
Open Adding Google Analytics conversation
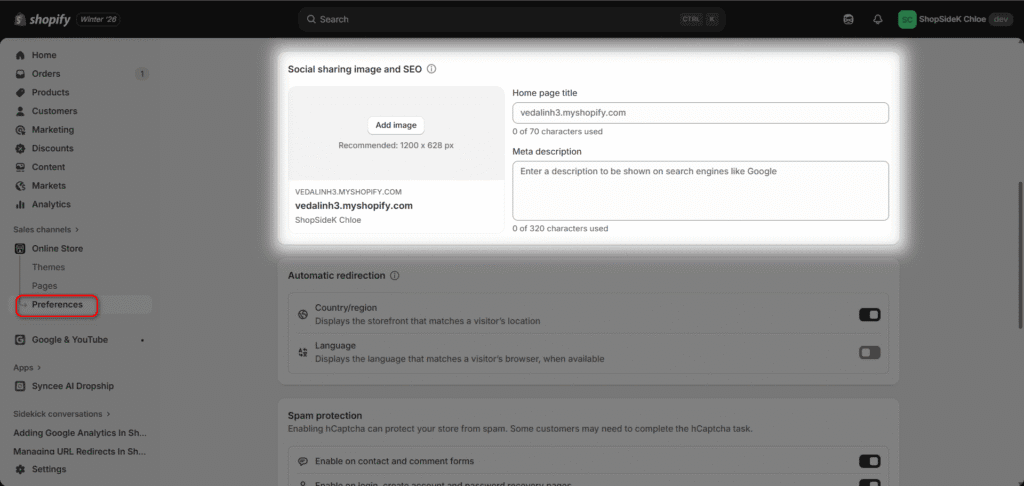80,432
